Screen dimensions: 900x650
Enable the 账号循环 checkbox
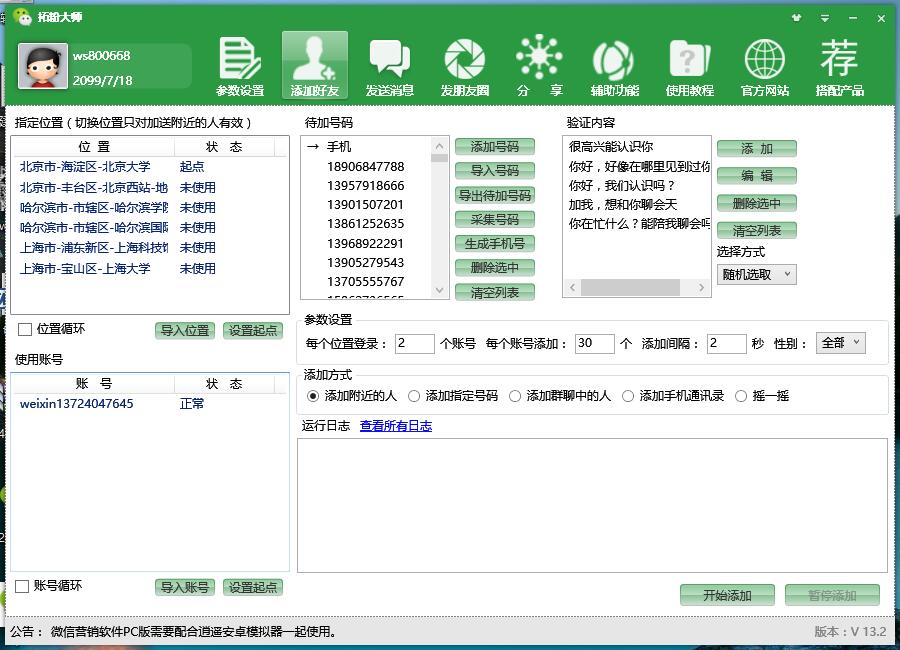22,586
